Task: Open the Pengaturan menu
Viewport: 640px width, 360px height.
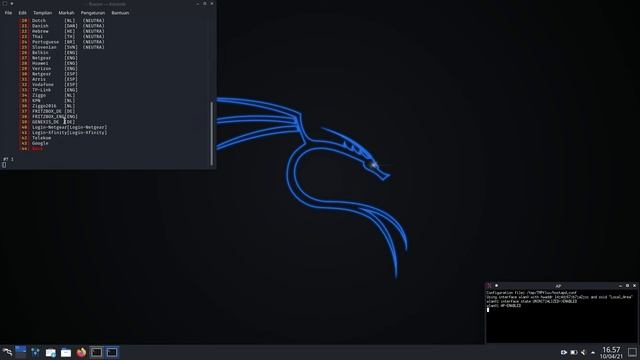Action: click(93, 13)
